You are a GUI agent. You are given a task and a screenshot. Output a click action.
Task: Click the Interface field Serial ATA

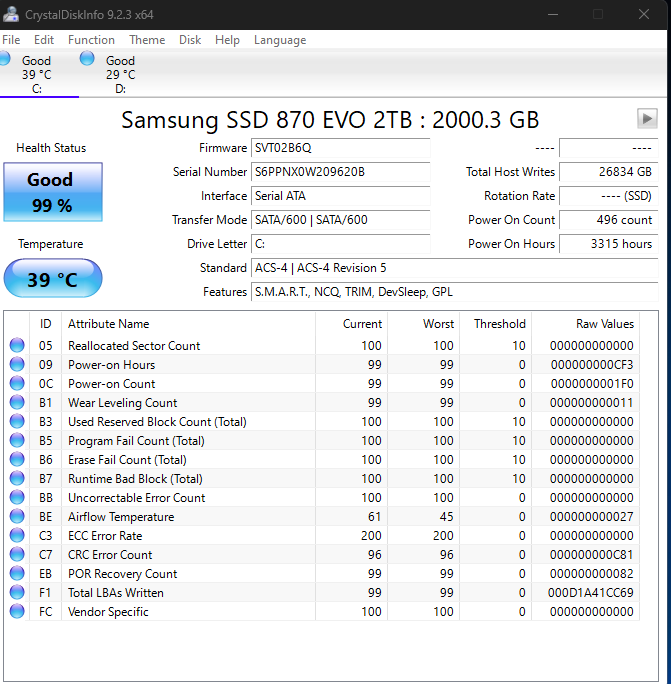340,196
